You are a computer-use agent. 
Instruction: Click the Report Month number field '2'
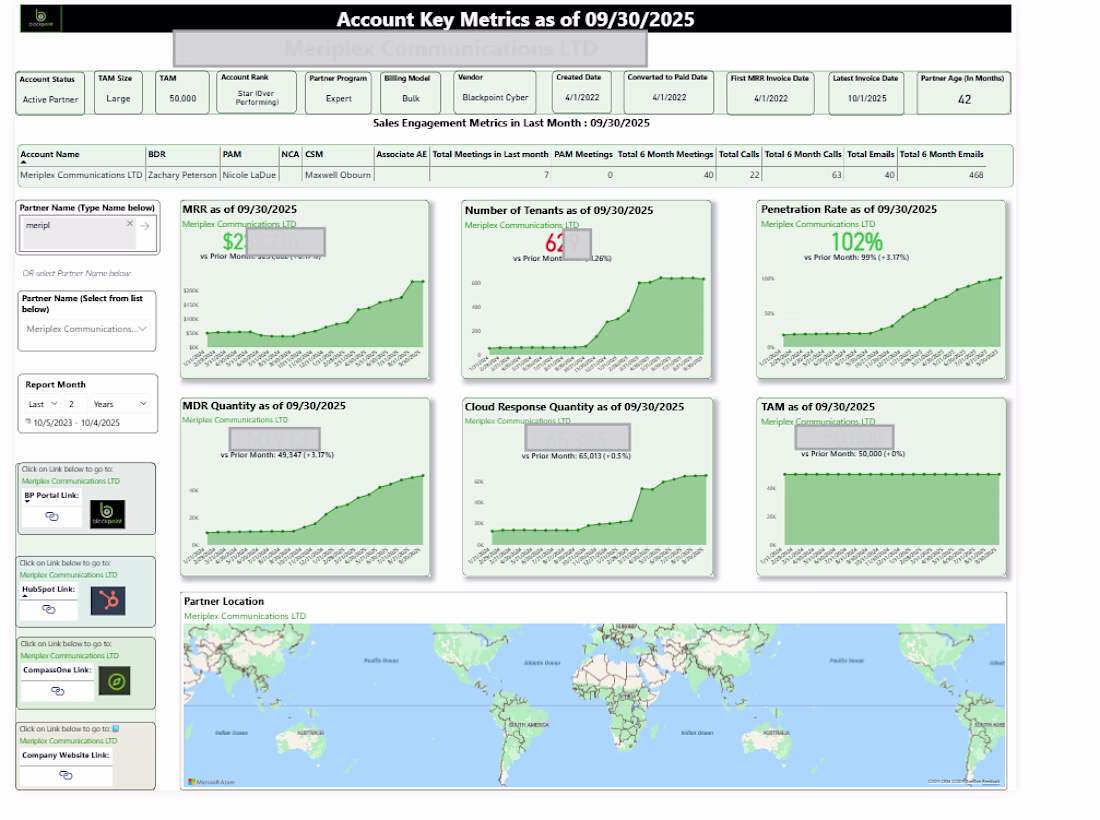pos(76,404)
